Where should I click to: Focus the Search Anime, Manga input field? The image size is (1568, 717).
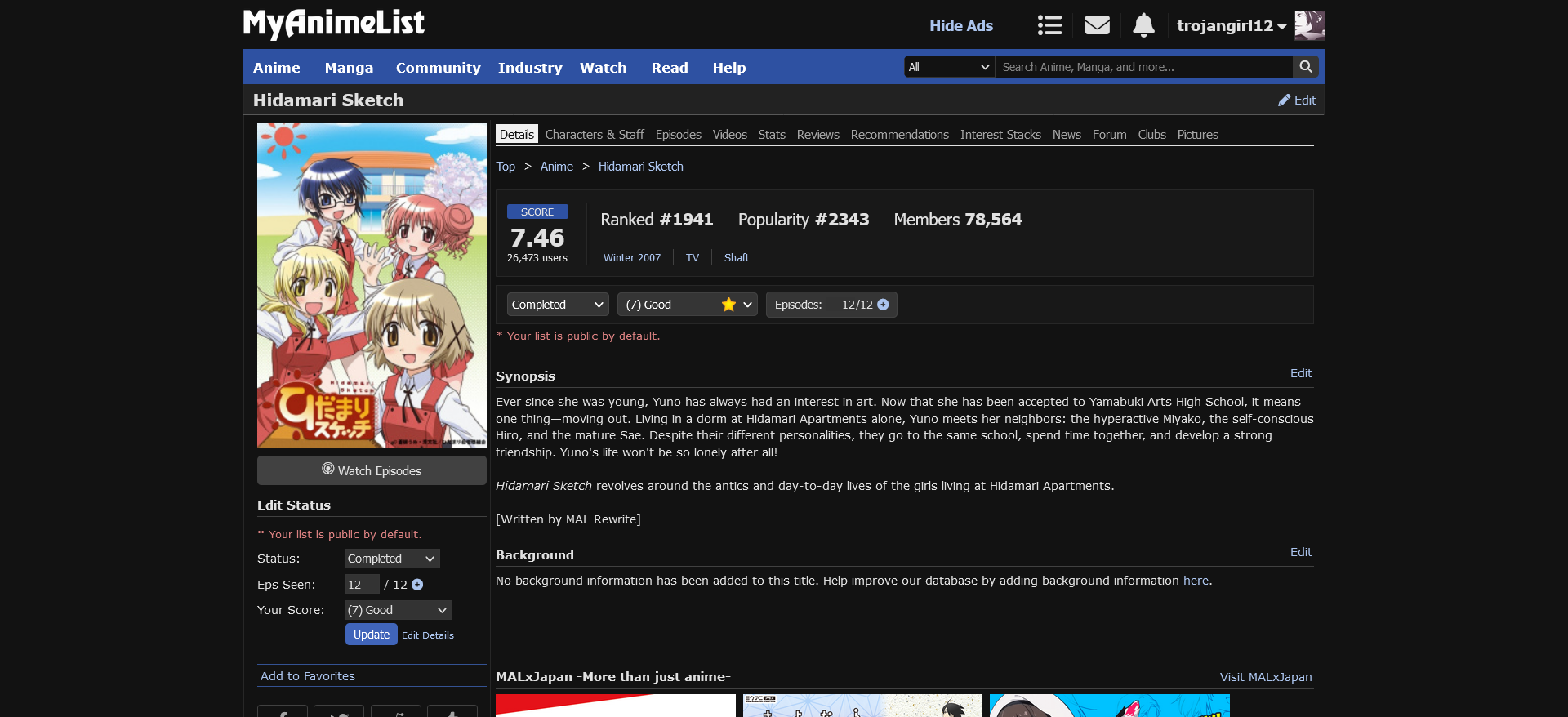[1144, 67]
